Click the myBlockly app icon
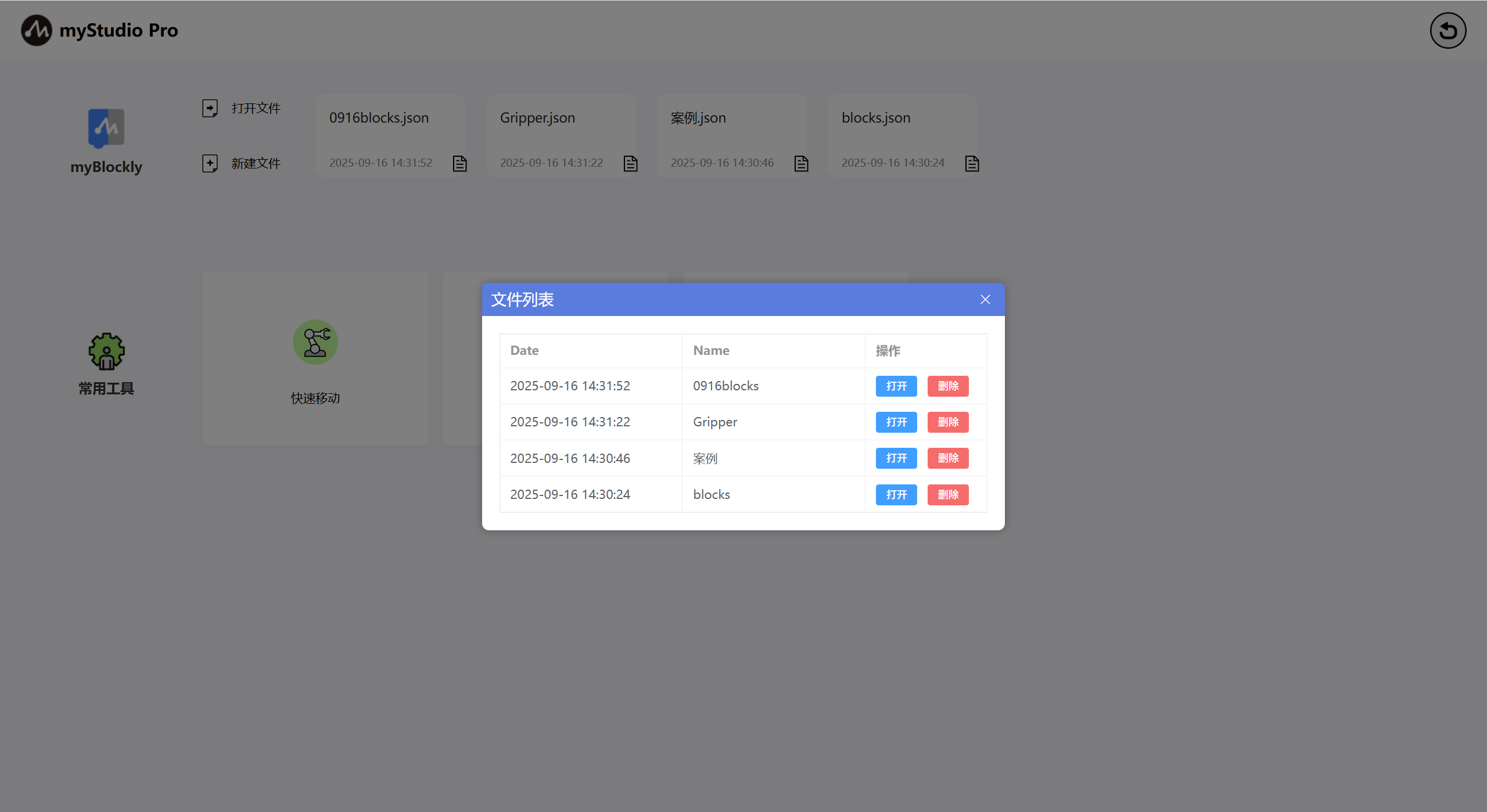The width and height of the screenshot is (1487, 812). pos(106,128)
